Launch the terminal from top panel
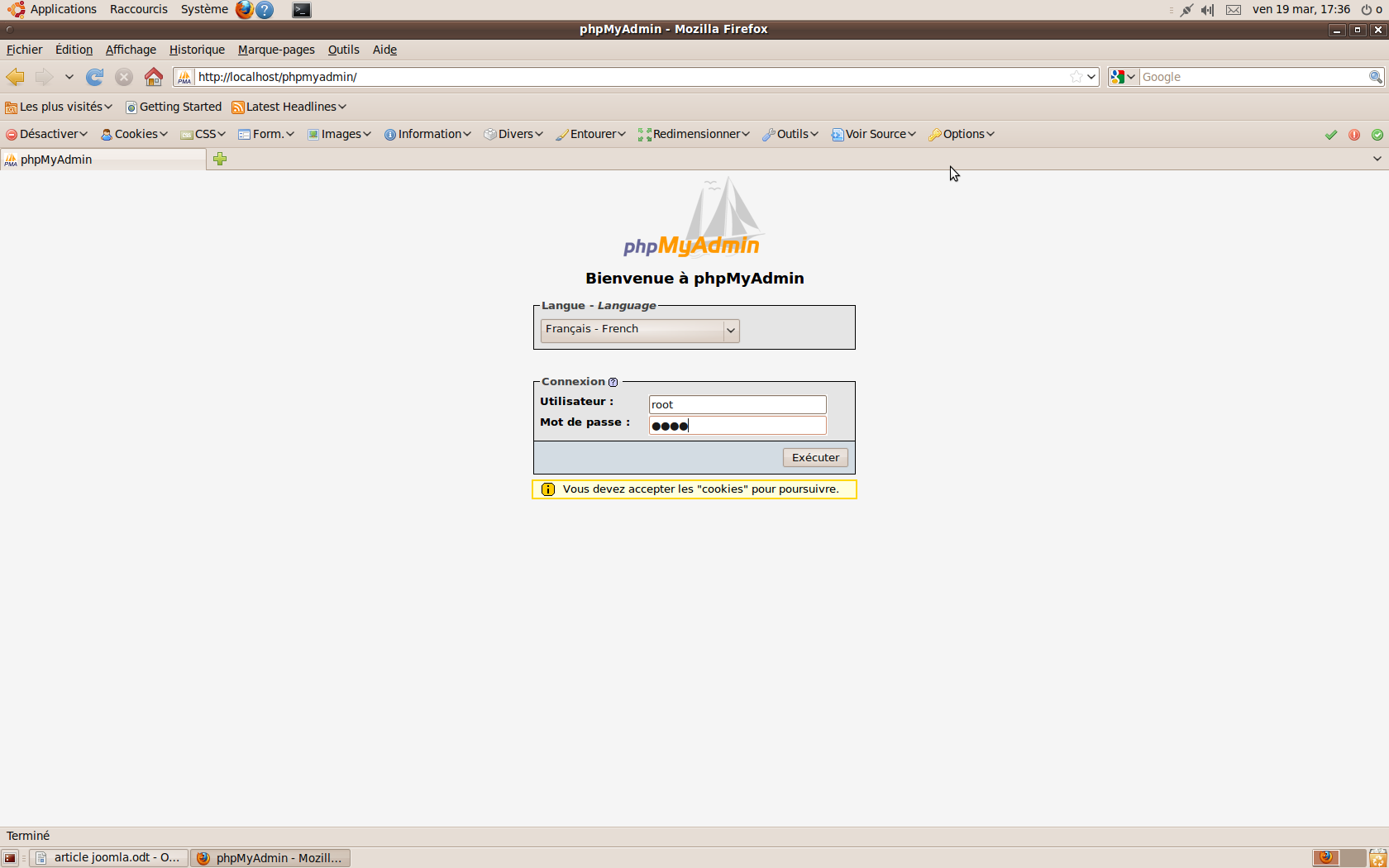Image resolution: width=1389 pixels, height=868 pixels. coord(302,10)
